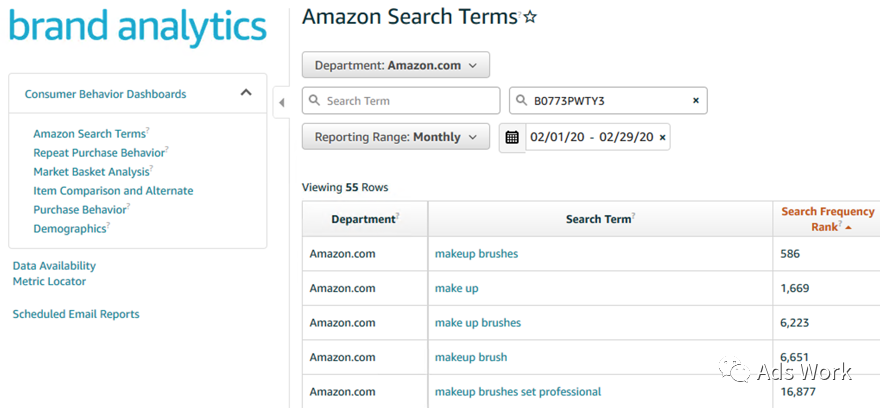Collapse the left sidebar panel arrow
This screenshot has height=408, width=880.
281,101
